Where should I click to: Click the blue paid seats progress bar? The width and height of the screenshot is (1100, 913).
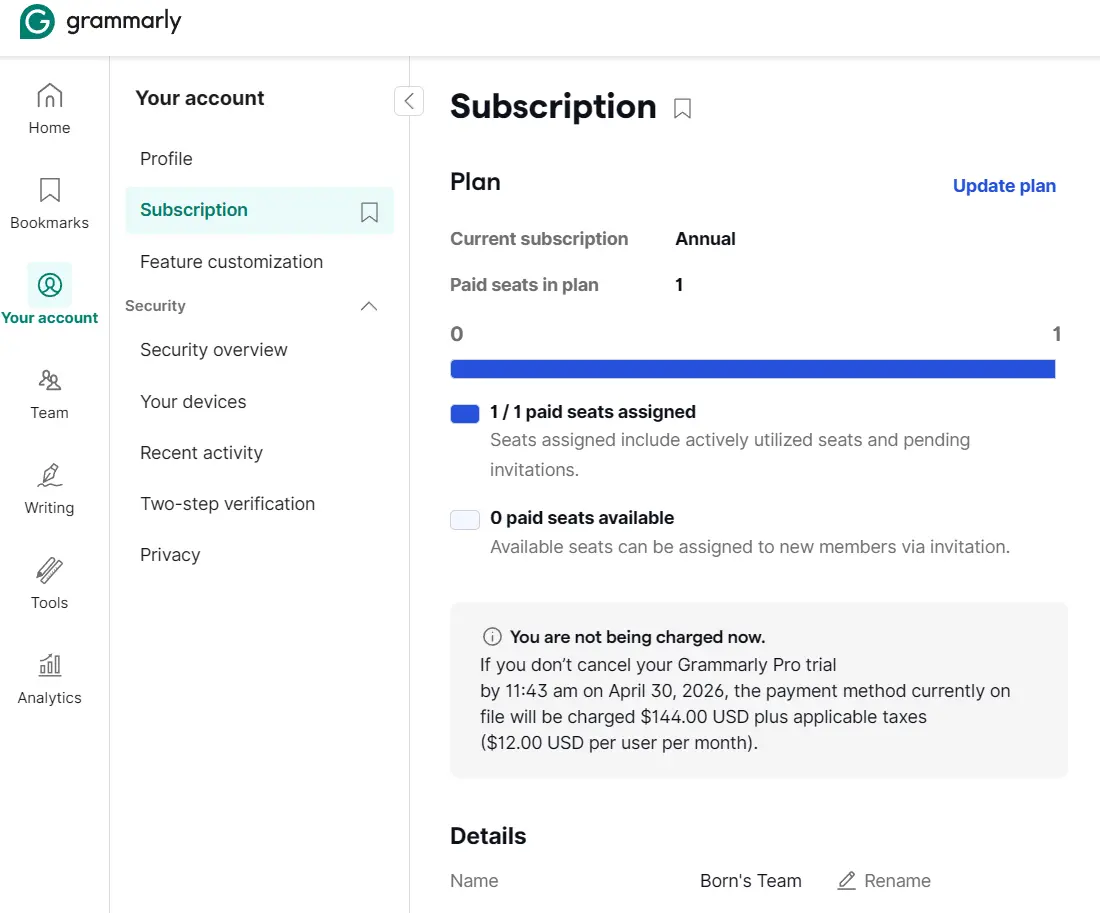point(752,369)
